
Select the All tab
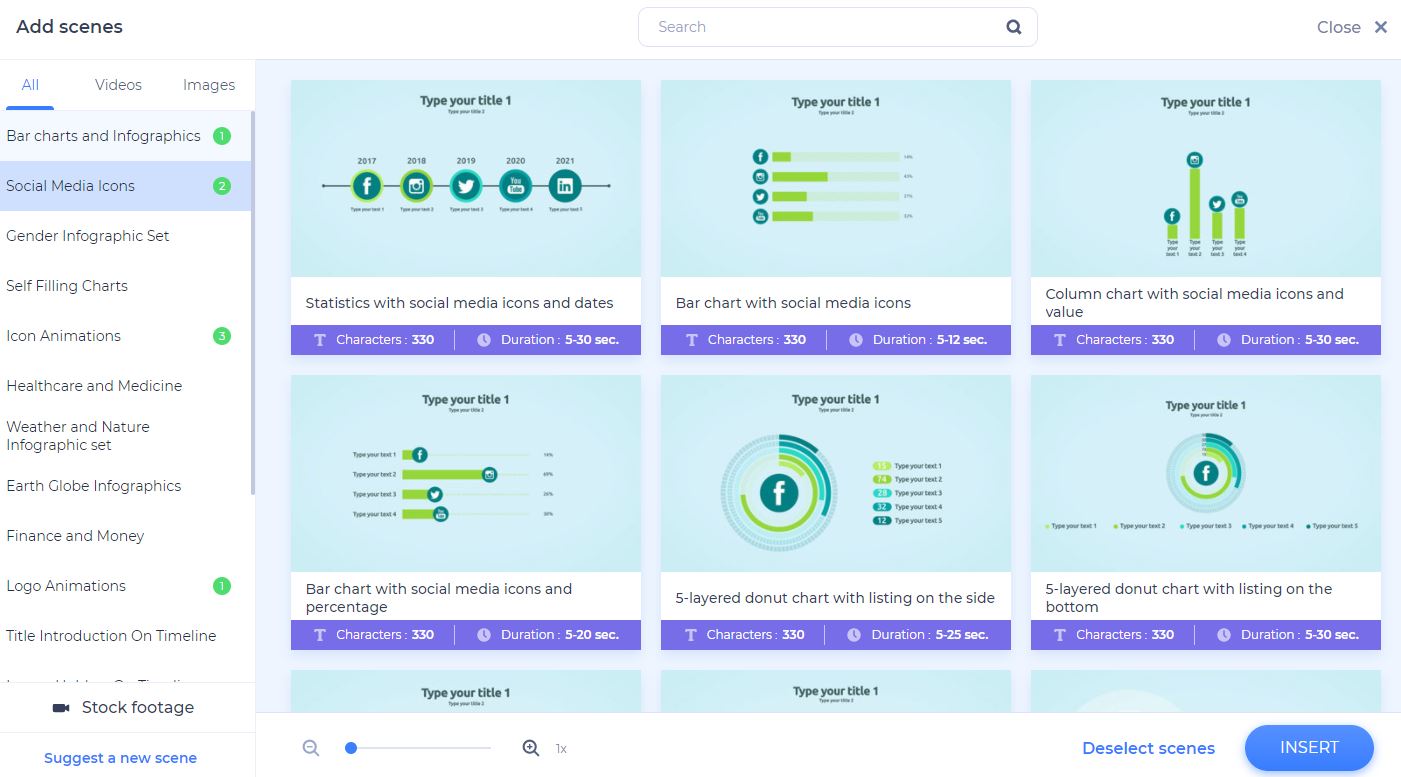30,85
